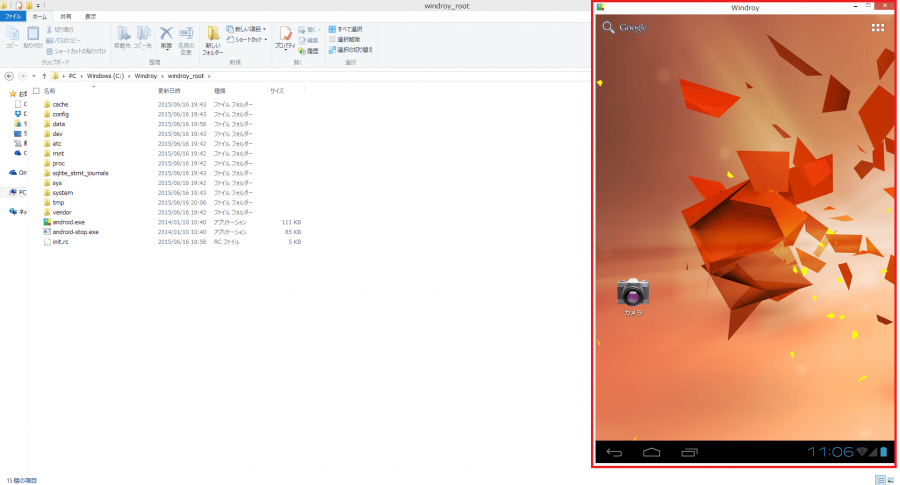Click the プロパティ (properties) ribbon icon
The height and width of the screenshot is (485, 900).
coord(284,40)
